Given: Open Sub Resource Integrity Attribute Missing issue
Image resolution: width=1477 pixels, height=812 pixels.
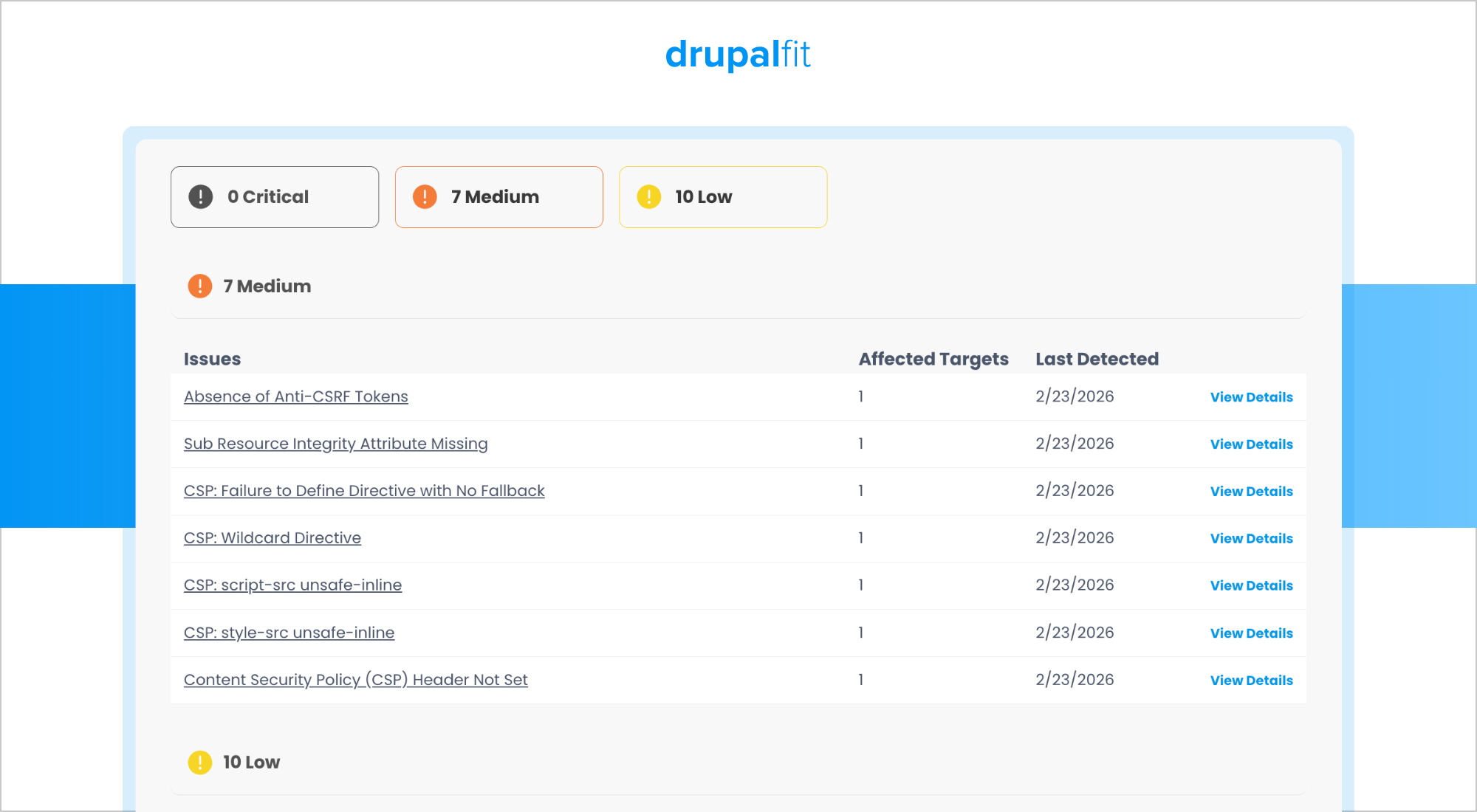Looking at the screenshot, I should click(335, 444).
